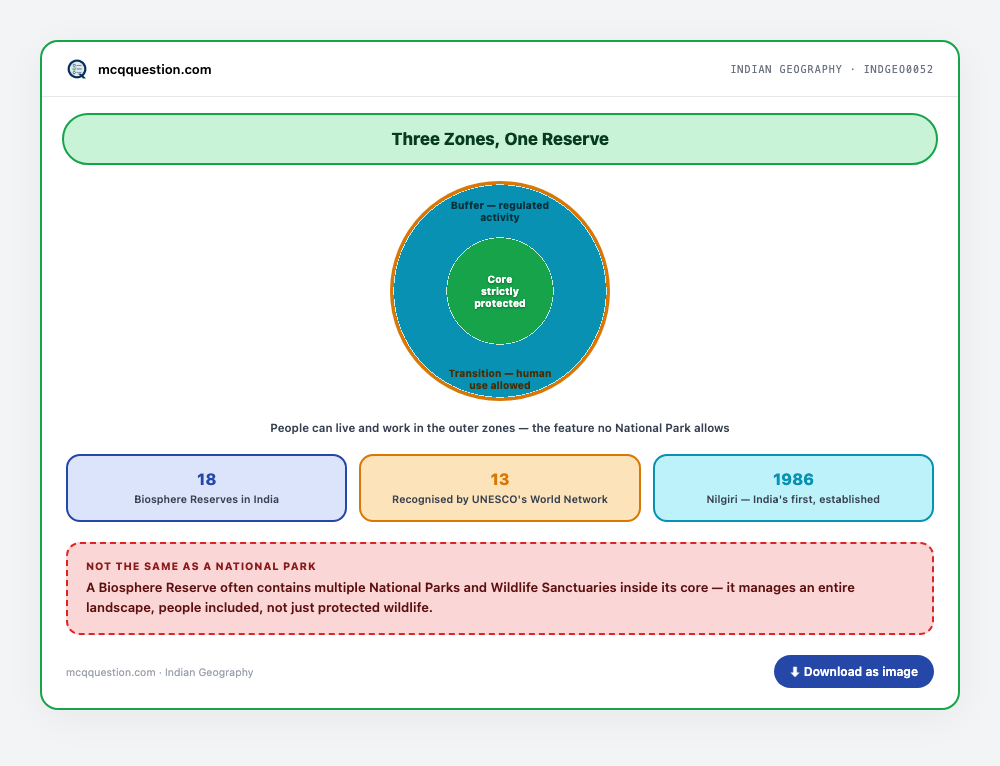The width and height of the screenshot is (1000, 766).
Task: Select the INDIAN GEOGRAPHY category label
Action: tap(786, 69)
